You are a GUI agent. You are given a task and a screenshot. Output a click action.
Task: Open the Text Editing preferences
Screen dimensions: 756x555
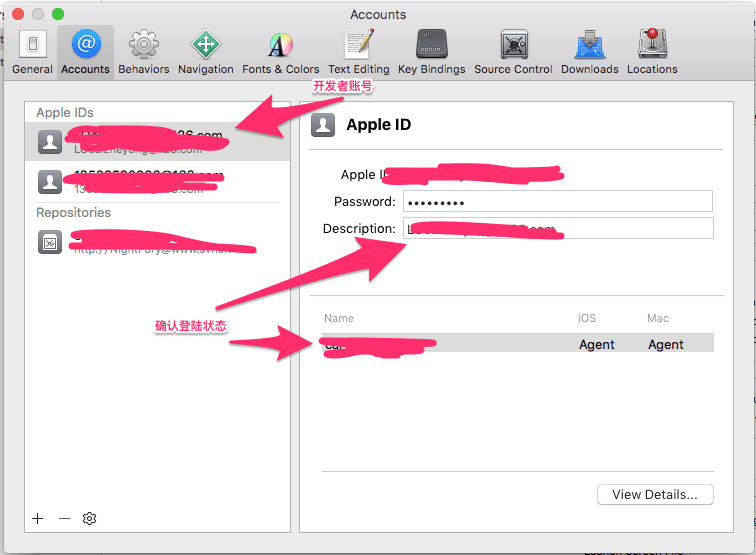coord(359,52)
